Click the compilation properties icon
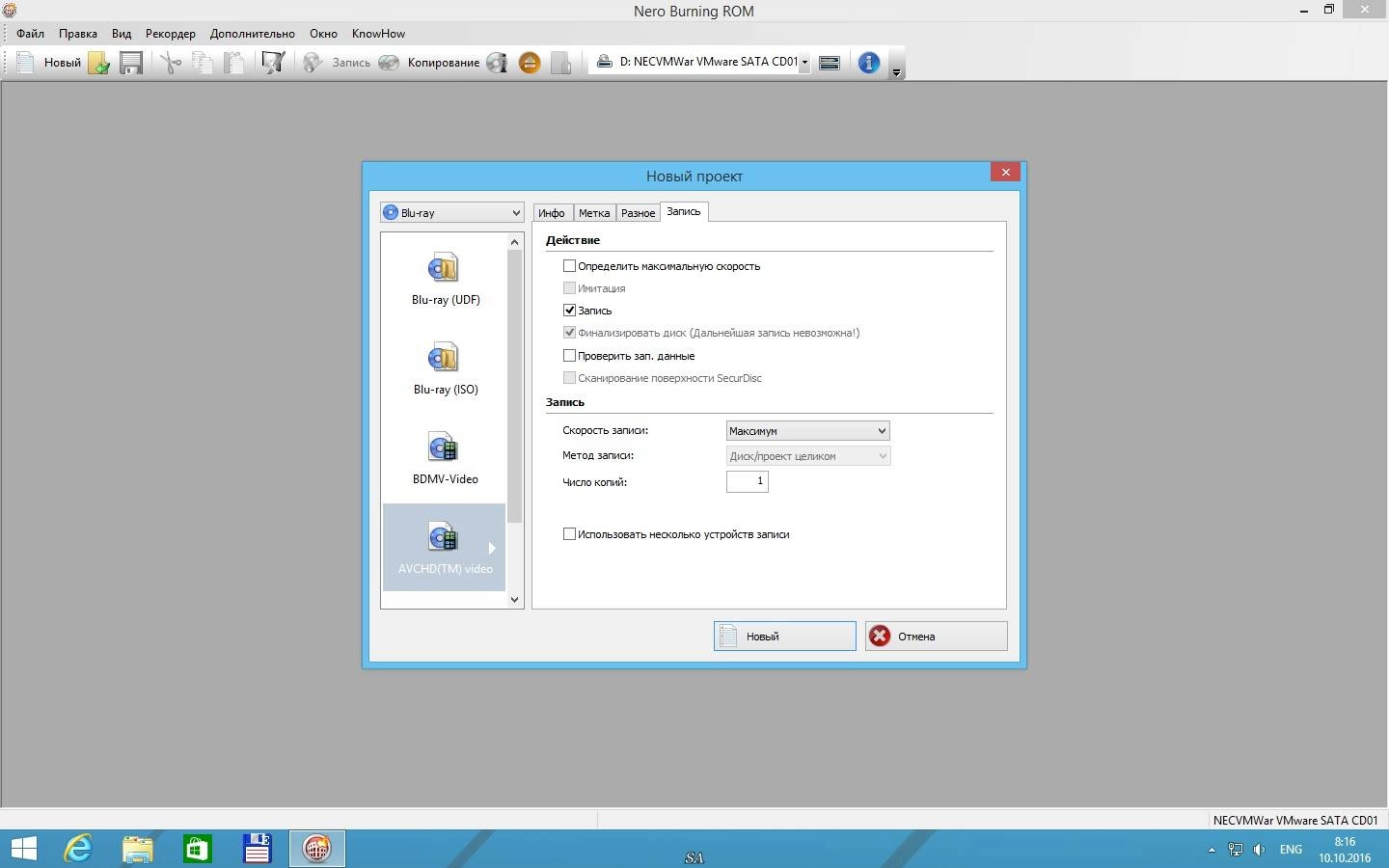 273,63
